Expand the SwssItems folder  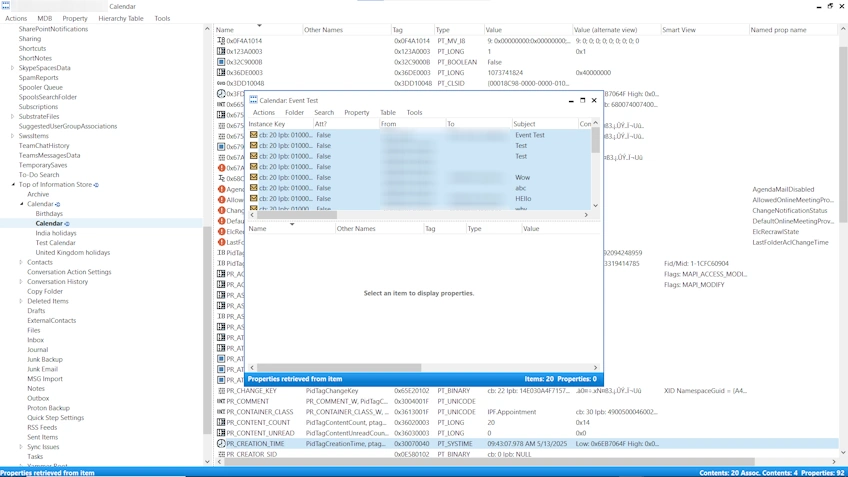[x=12, y=136]
